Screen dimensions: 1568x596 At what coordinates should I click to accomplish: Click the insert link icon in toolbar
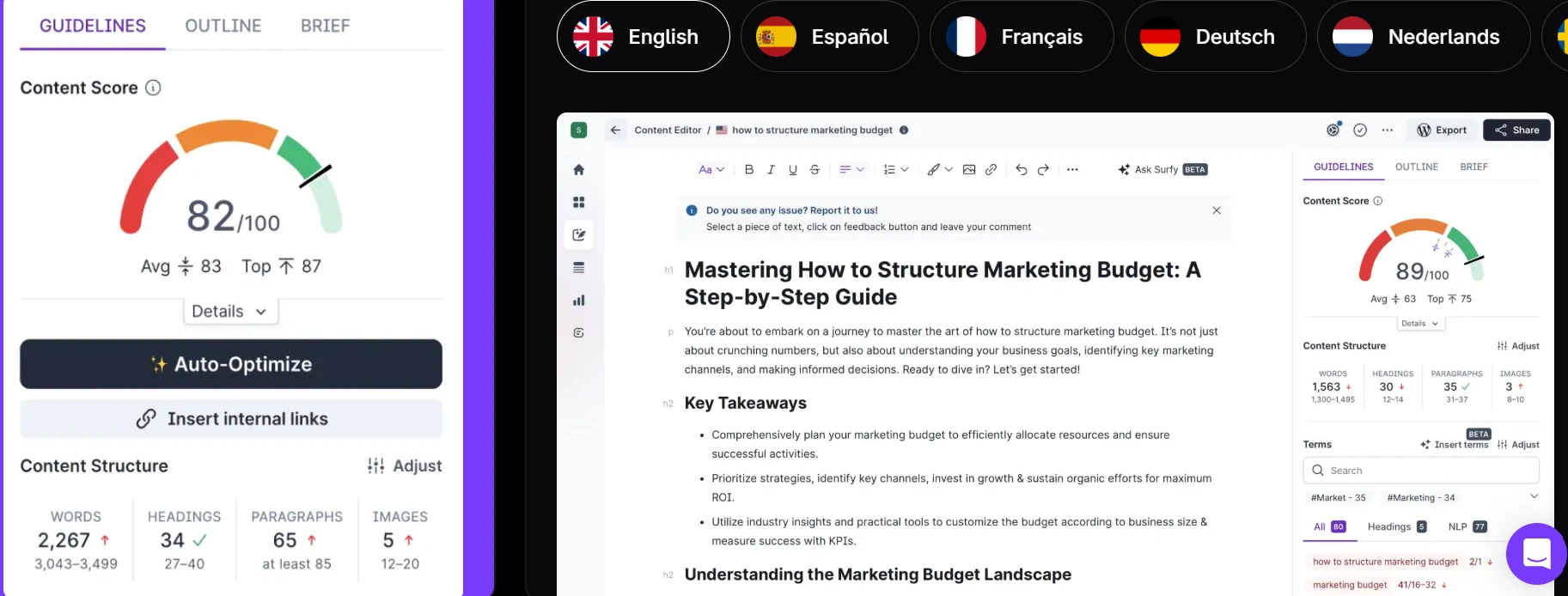991,170
